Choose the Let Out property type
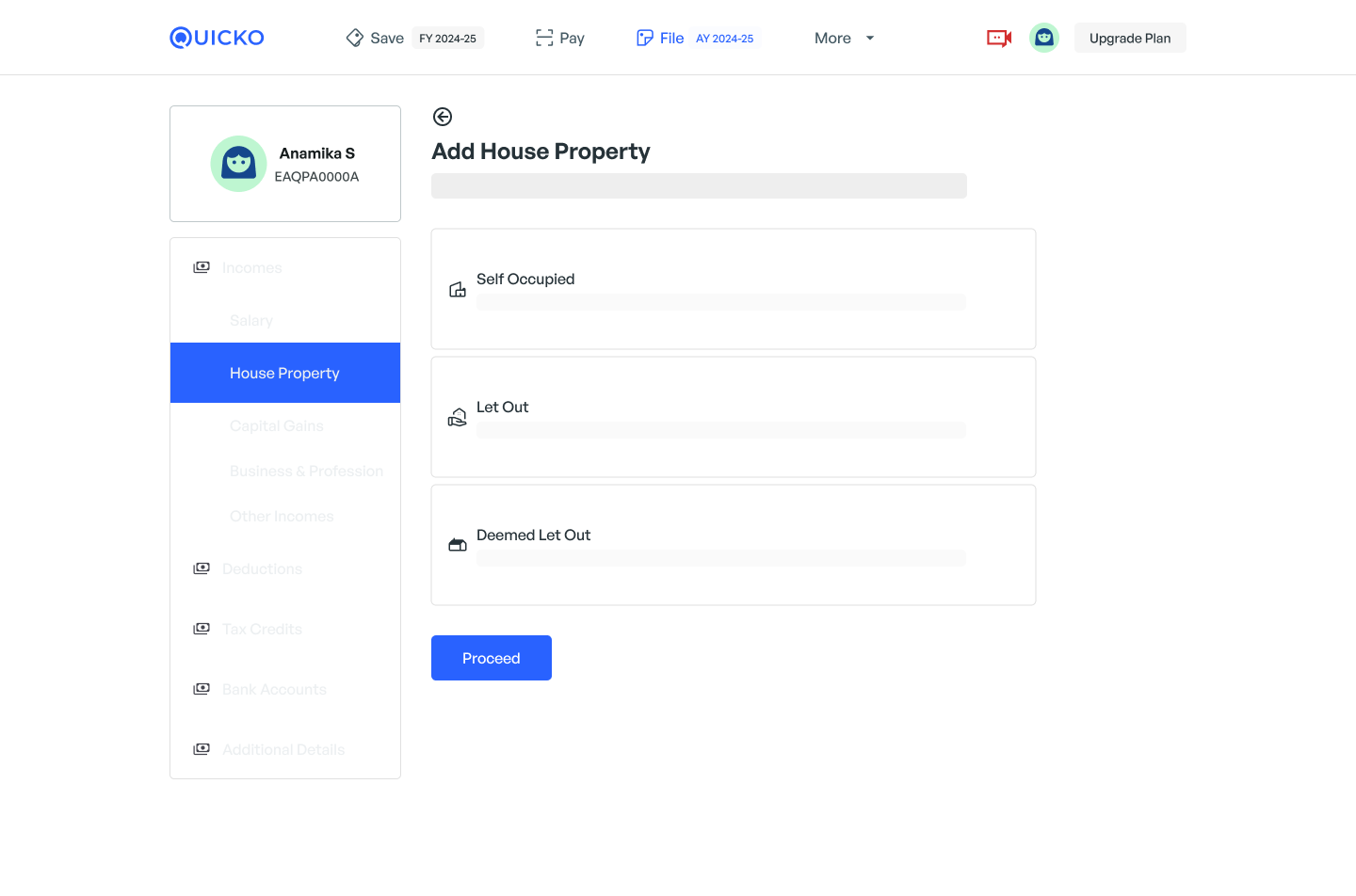 click(x=733, y=417)
